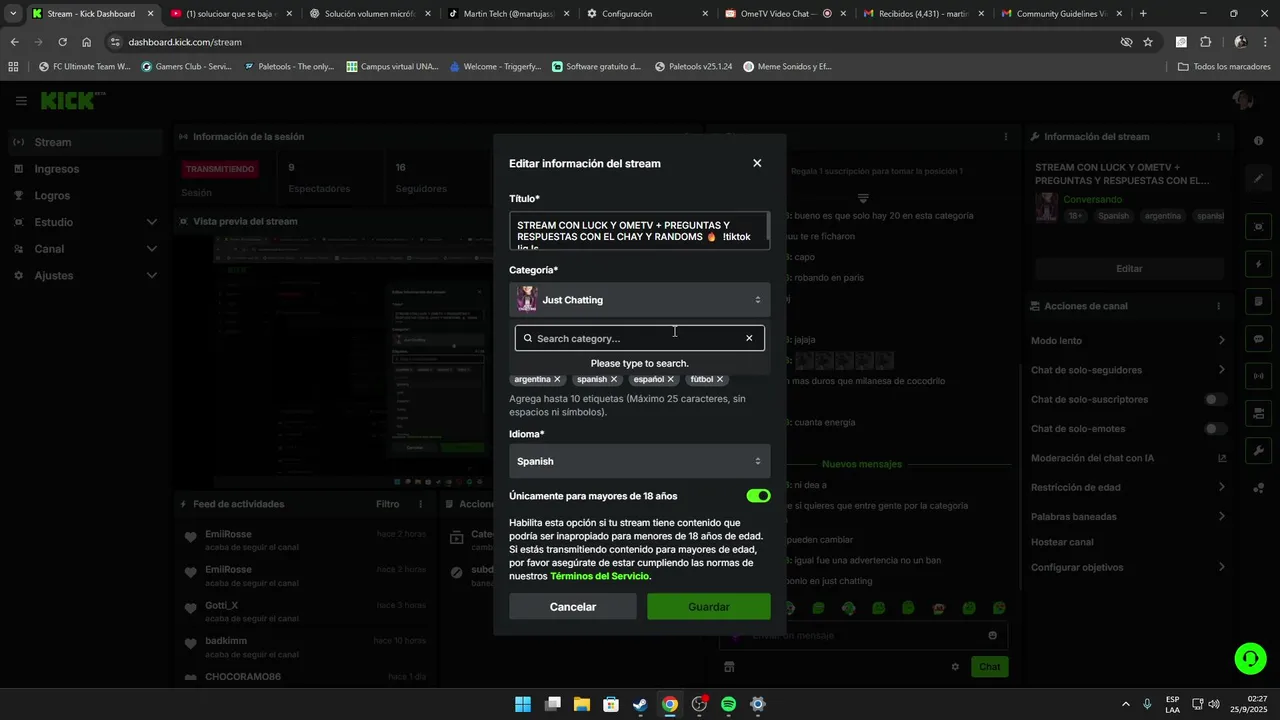Open Moderación del chat con IA link icon

coord(1222,458)
